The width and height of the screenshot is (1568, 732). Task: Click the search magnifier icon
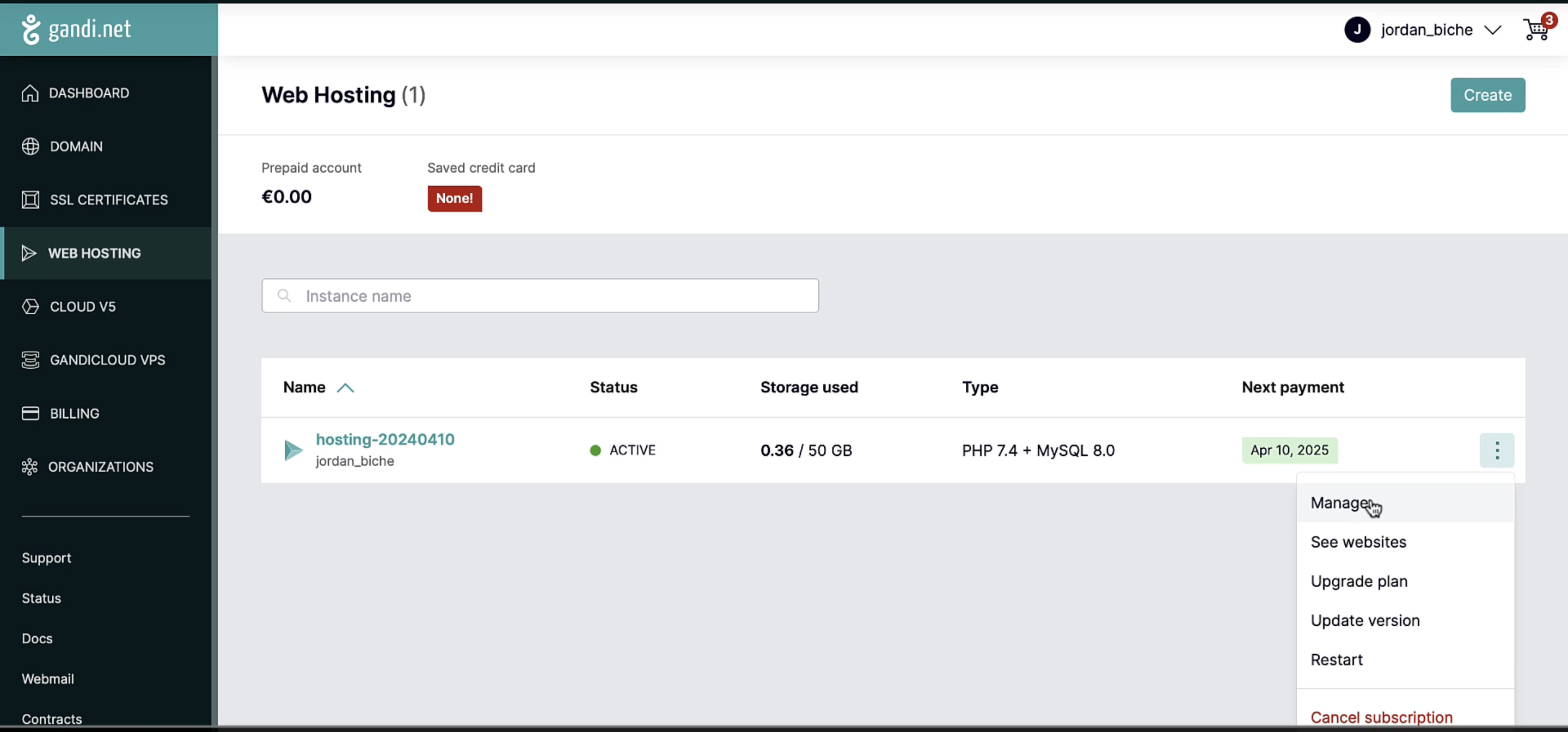pos(284,296)
